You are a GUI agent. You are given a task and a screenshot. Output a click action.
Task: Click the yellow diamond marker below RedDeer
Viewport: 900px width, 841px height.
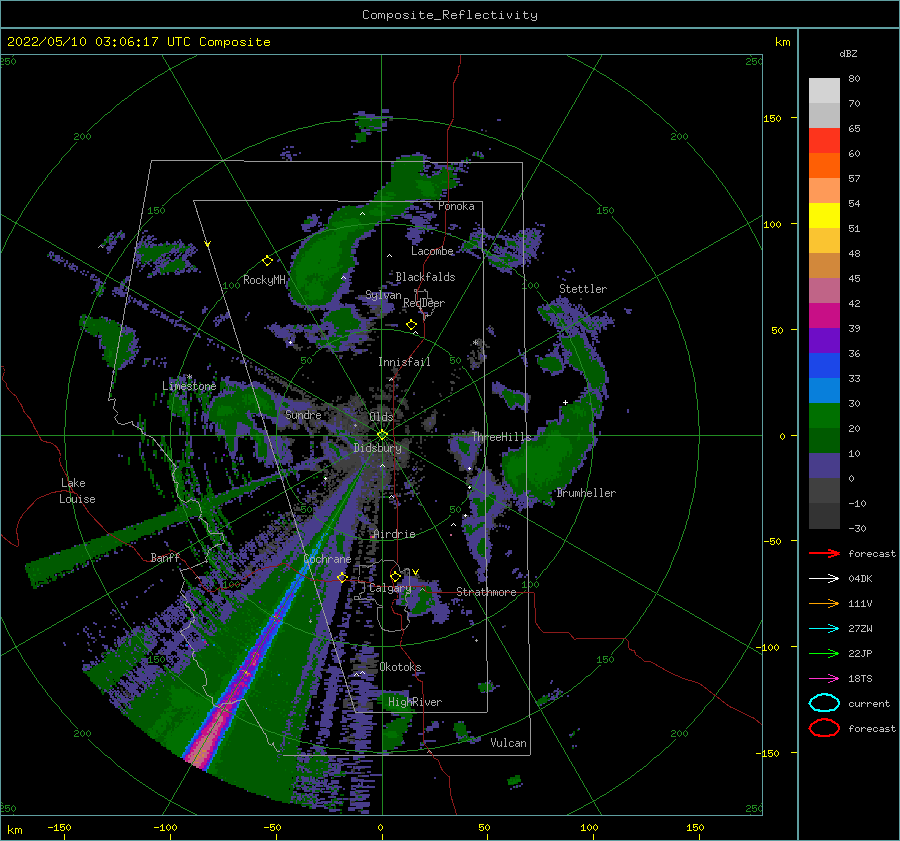point(412,325)
